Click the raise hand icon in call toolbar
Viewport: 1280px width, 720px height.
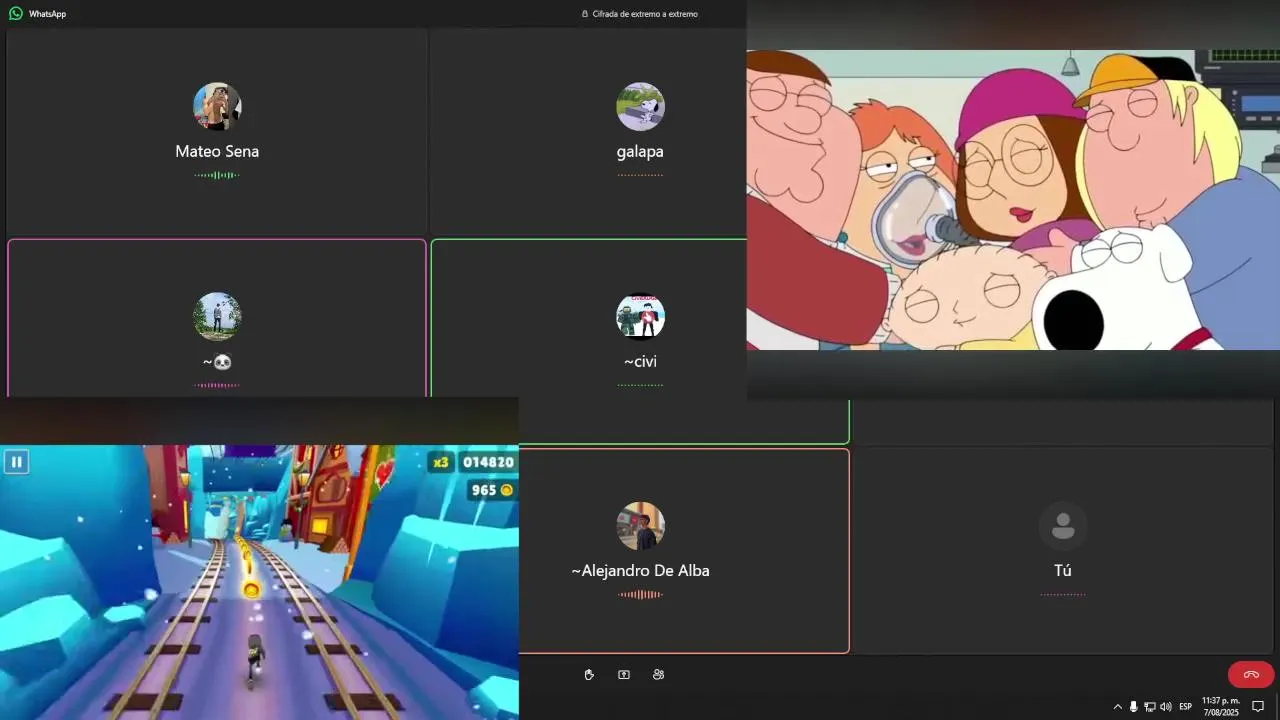(x=589, y=675)
